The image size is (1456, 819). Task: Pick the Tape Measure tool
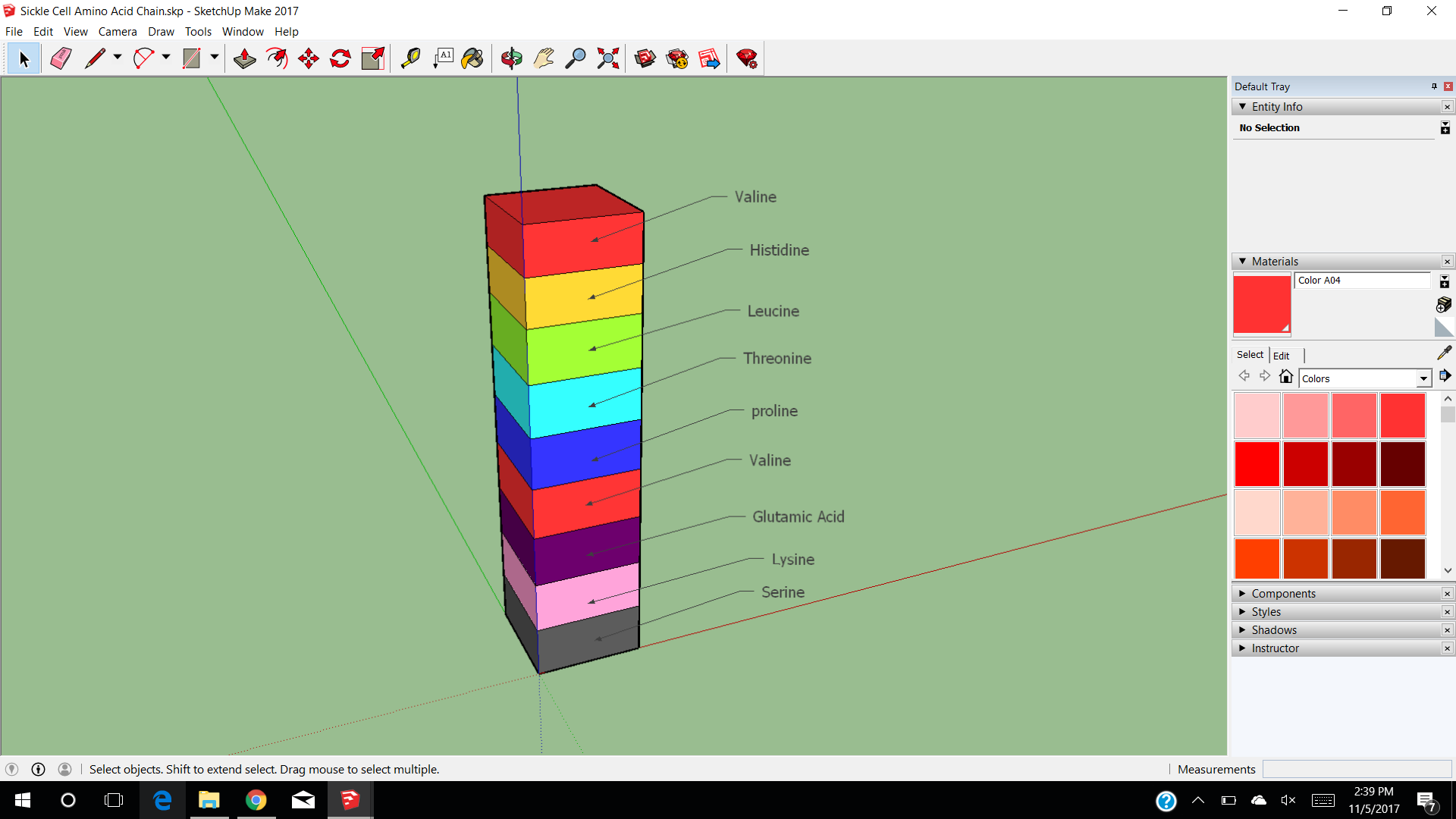point(410,58)
